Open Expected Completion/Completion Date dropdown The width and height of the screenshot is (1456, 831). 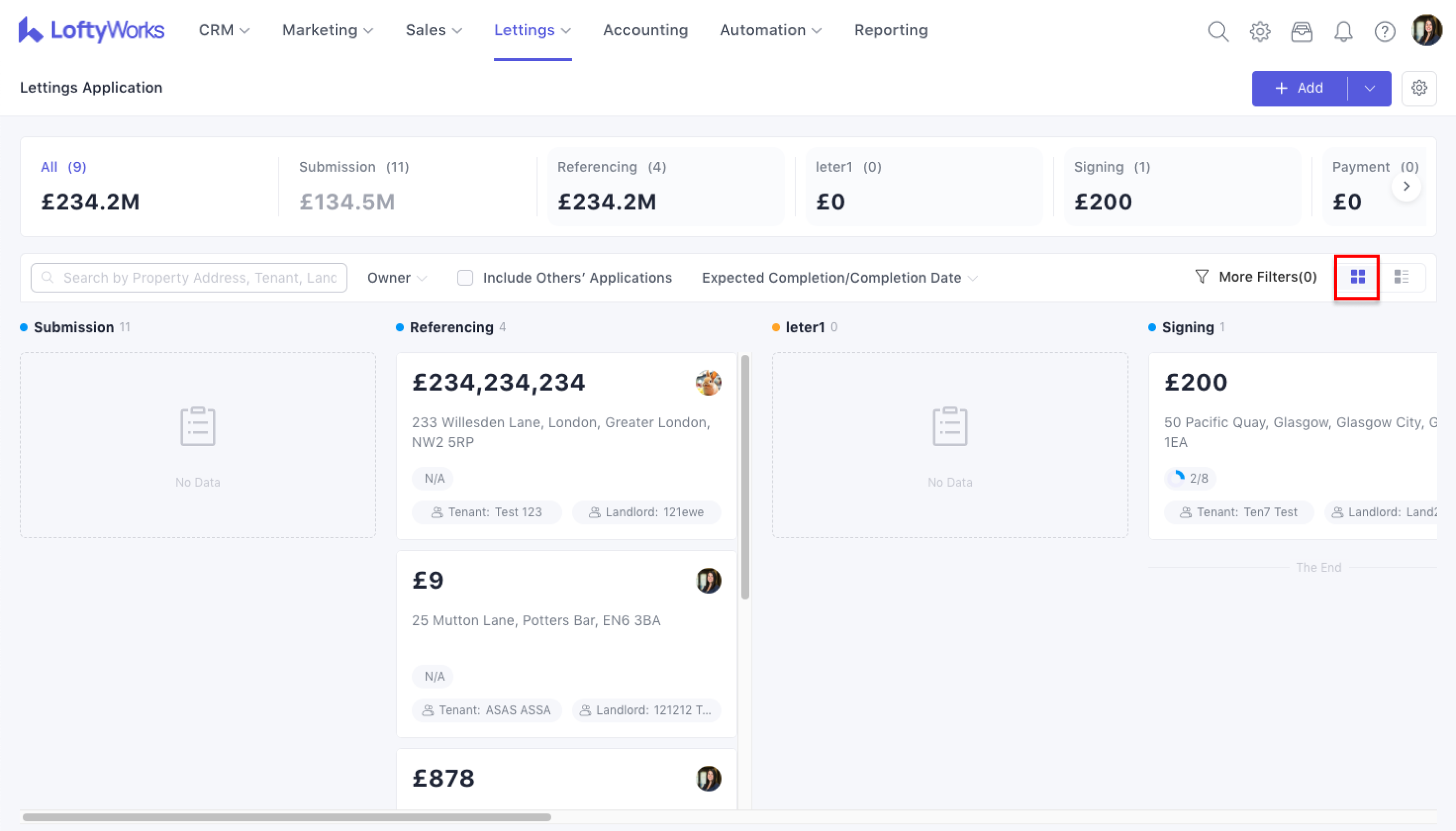[x=838, y=278]
